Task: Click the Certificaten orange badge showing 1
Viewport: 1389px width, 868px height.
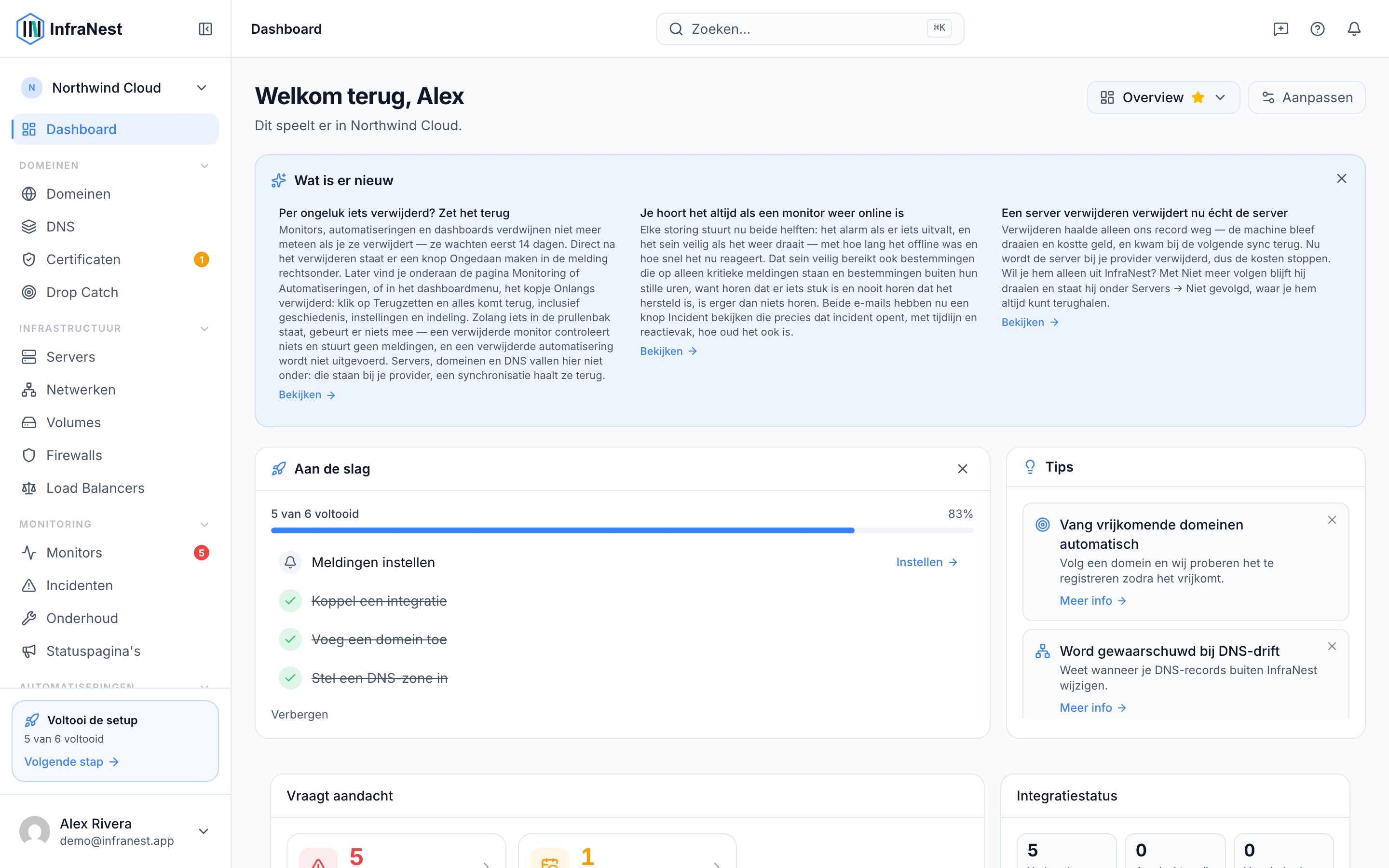Action: pos(202,259)
